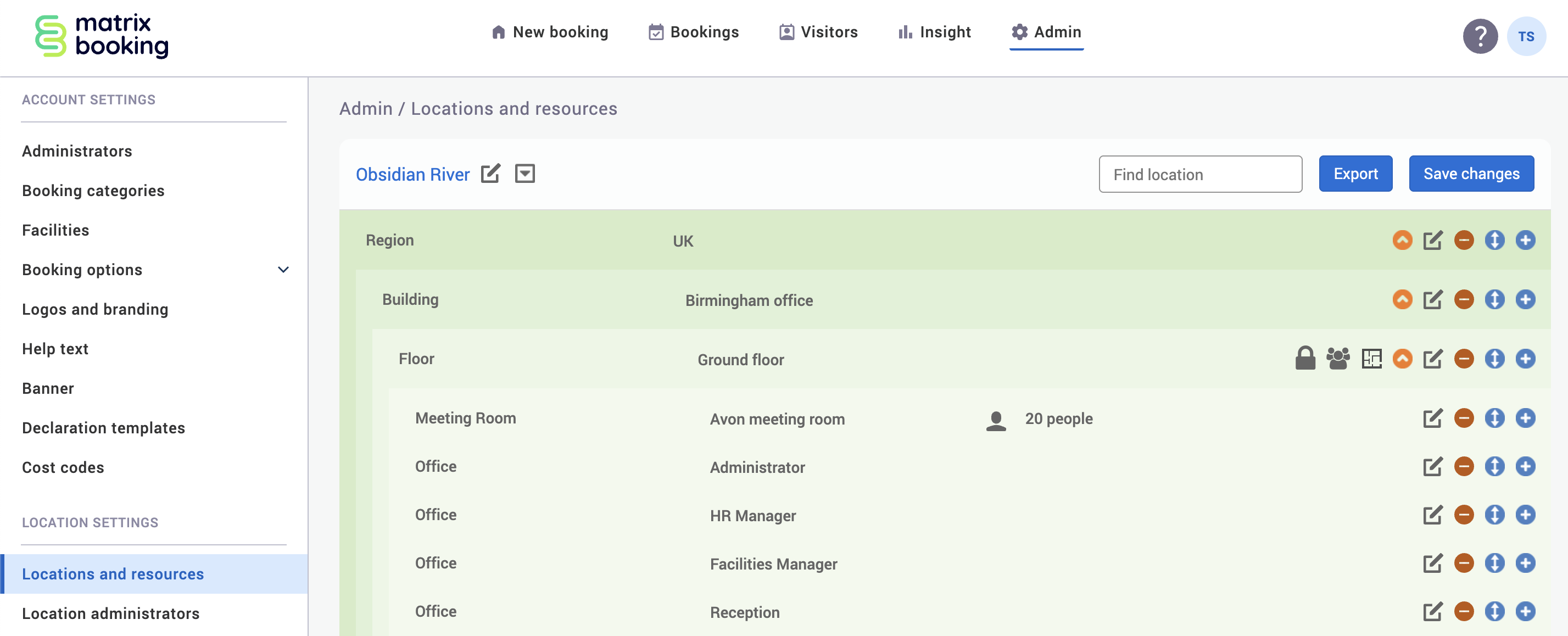Click the Find location search field

[x=1199, y=174]
